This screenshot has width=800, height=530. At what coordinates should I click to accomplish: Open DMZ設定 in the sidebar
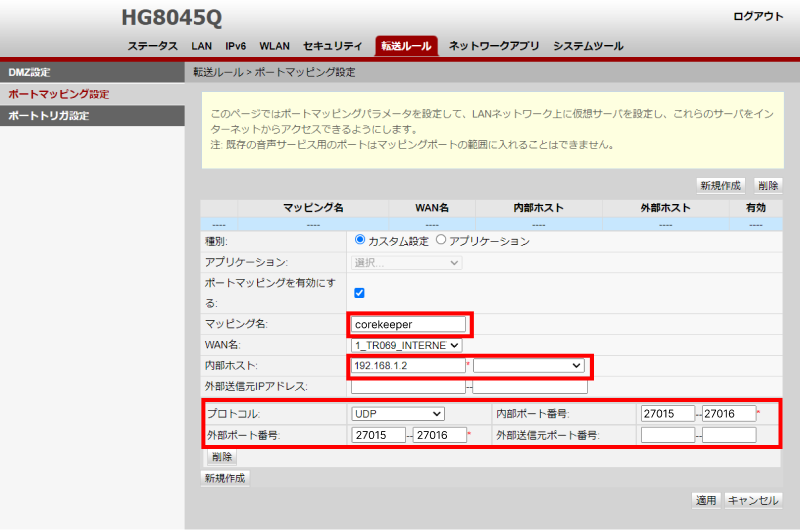(30, 72)
